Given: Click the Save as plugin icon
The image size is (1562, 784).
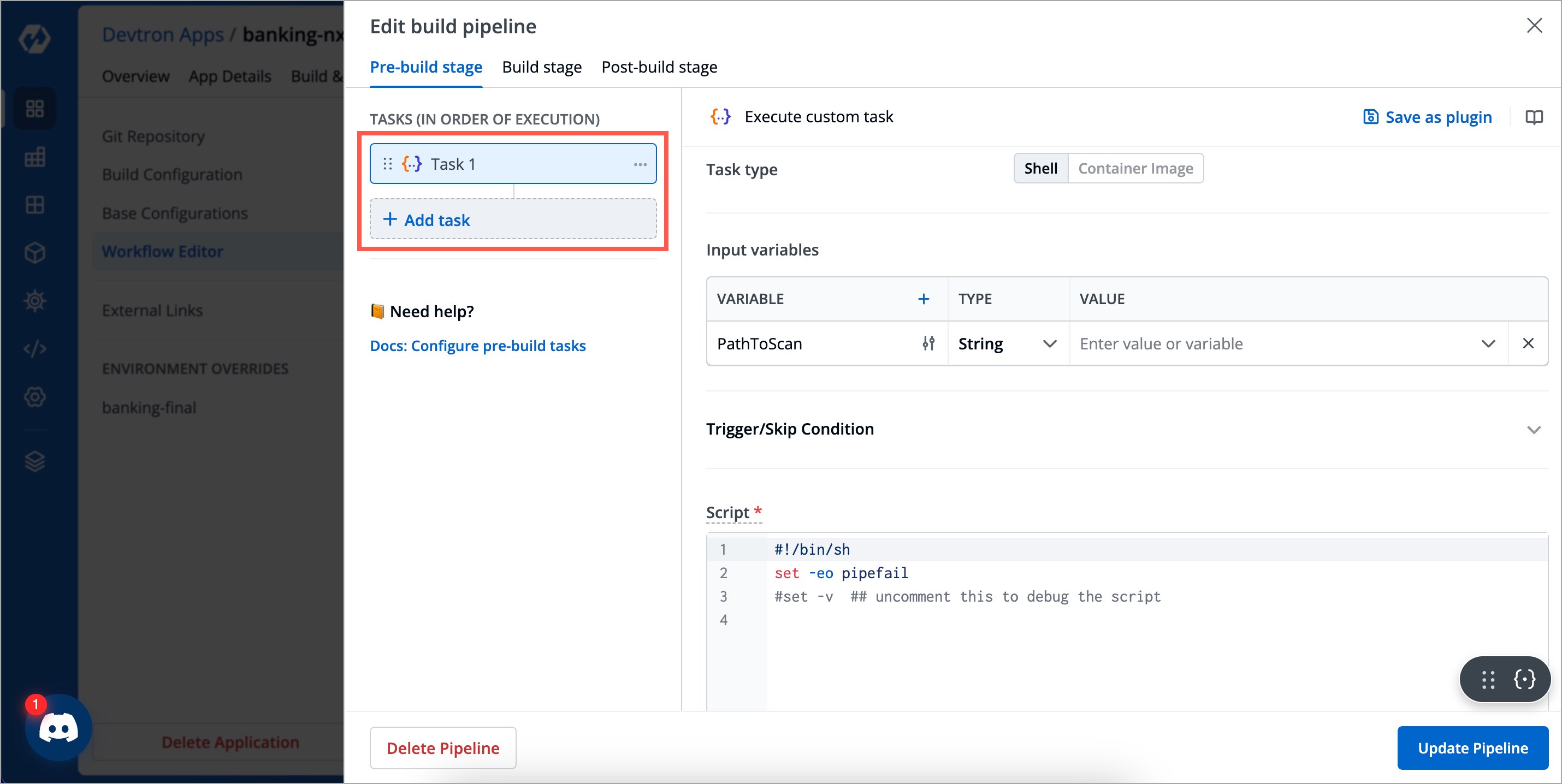Looking at the screenshot, I should 1370,117.
